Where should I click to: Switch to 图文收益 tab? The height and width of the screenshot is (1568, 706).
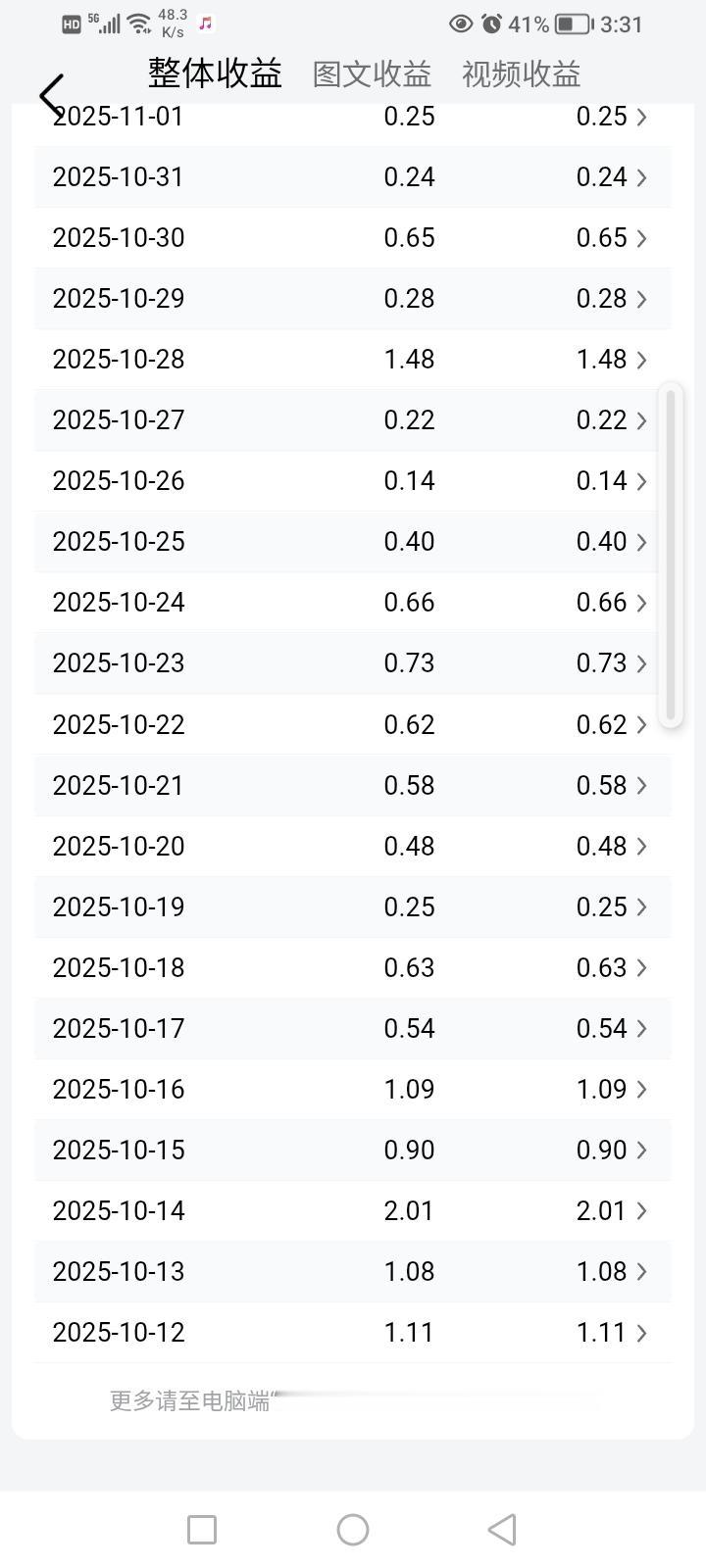coord(372,73)
